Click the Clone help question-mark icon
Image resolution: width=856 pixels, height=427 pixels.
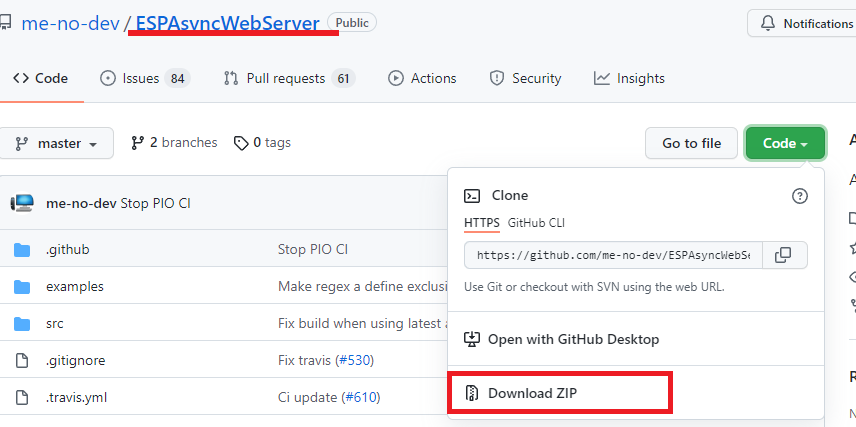pyautogui.click(x=800, y=195)
